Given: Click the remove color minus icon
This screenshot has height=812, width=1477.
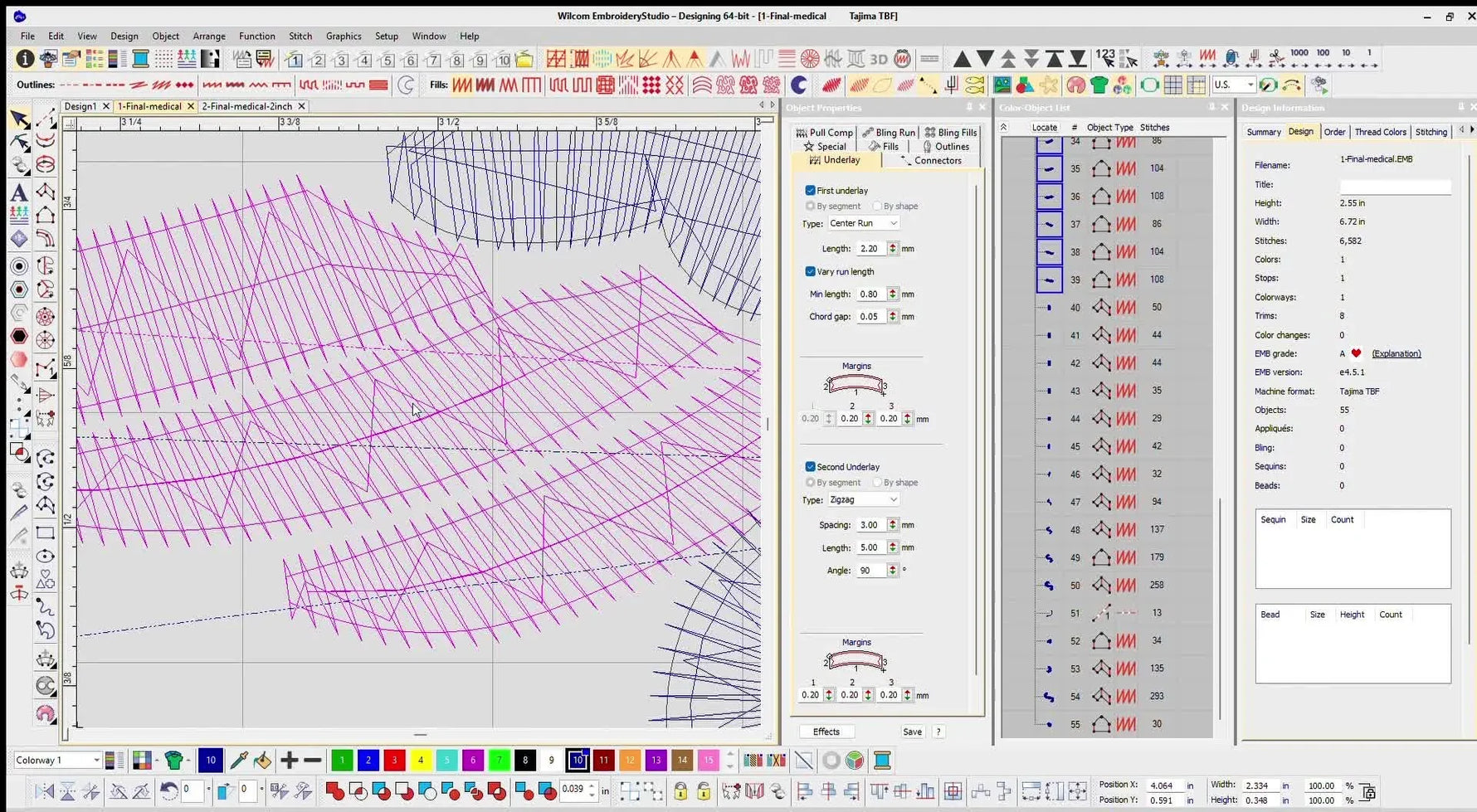Looking at the screenshot, I should [x=313, y=760].
